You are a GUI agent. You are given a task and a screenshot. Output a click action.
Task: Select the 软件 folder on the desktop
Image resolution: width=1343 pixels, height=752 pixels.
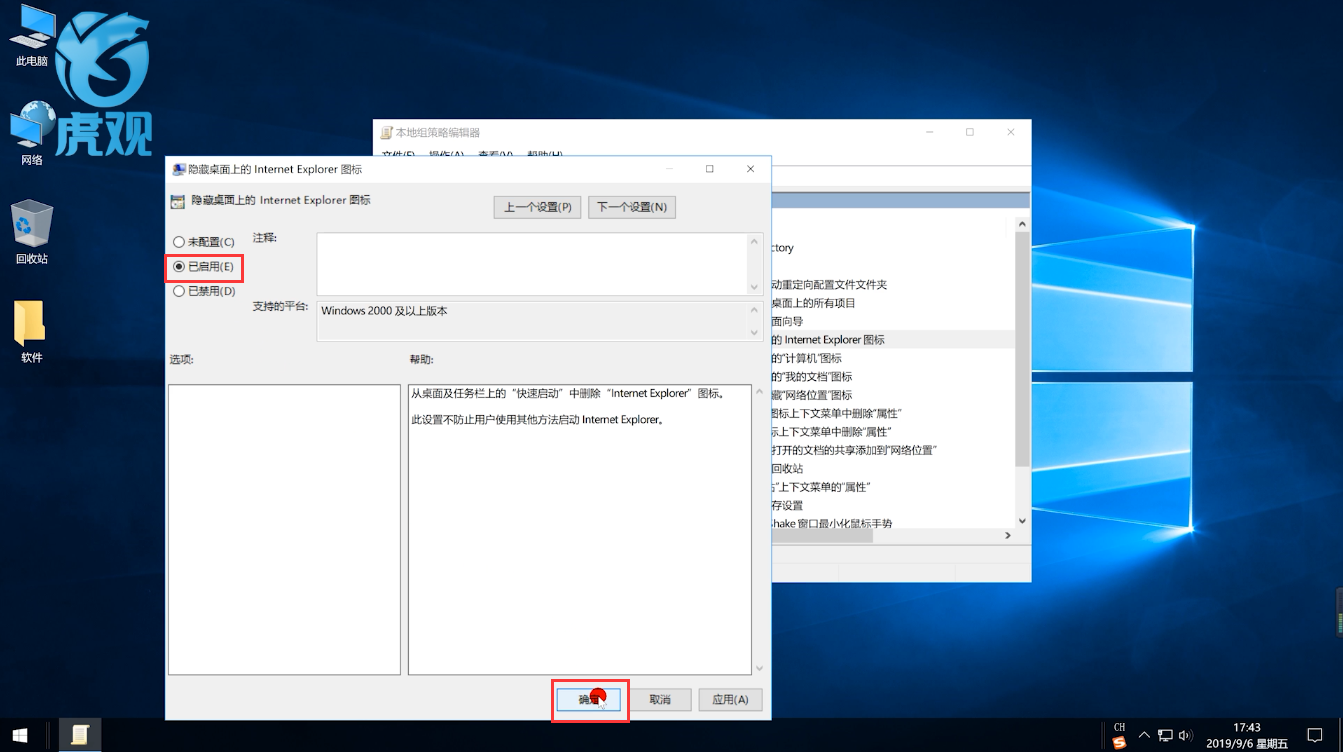tap(31, 331)
